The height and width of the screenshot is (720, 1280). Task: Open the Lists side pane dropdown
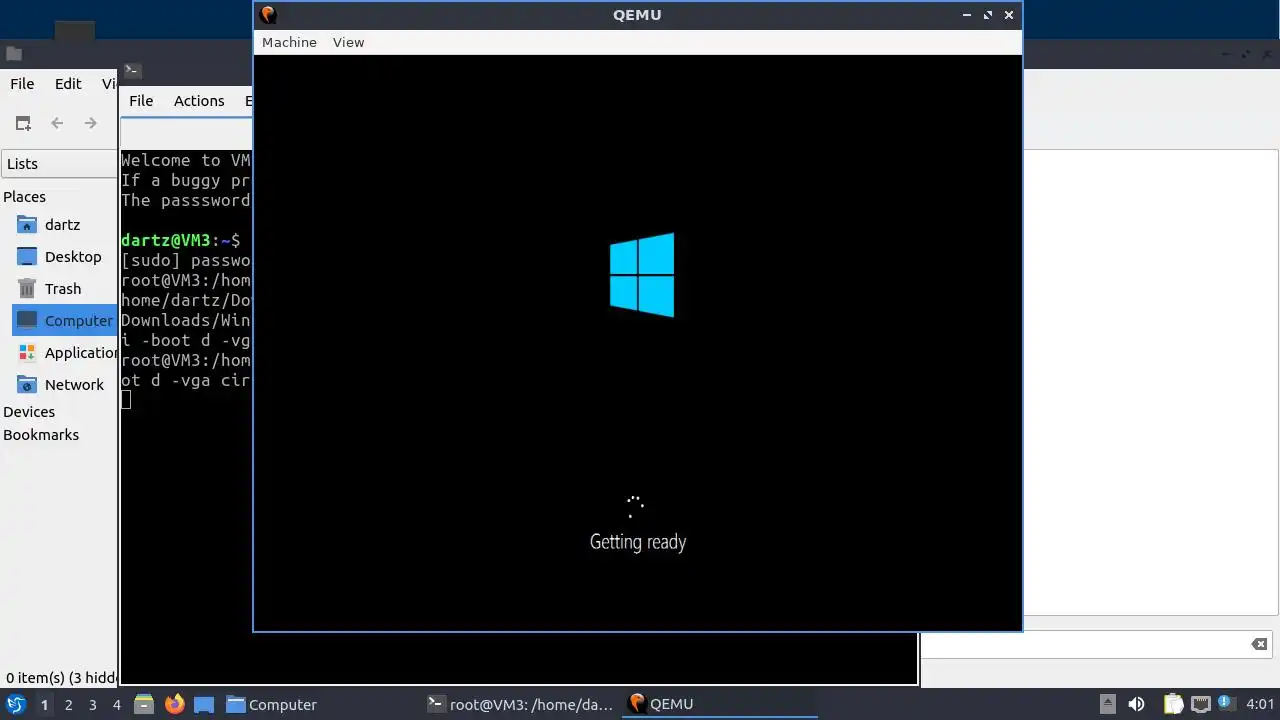(60, 163)
